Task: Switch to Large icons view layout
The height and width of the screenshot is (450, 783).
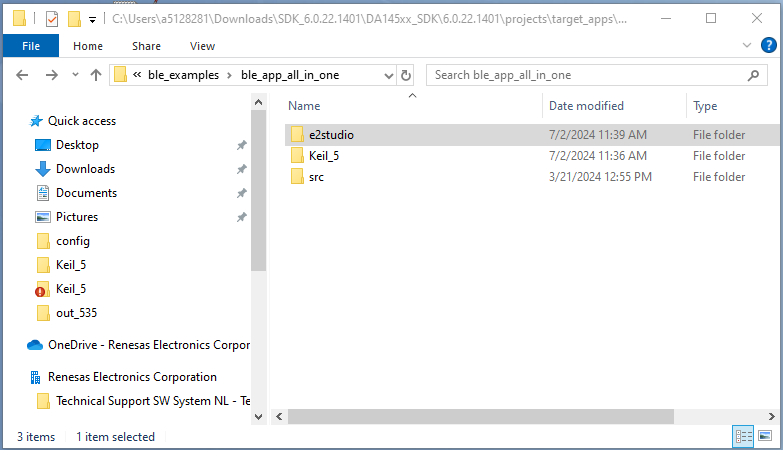Action: pyautogui.click(x=765, y=436)
